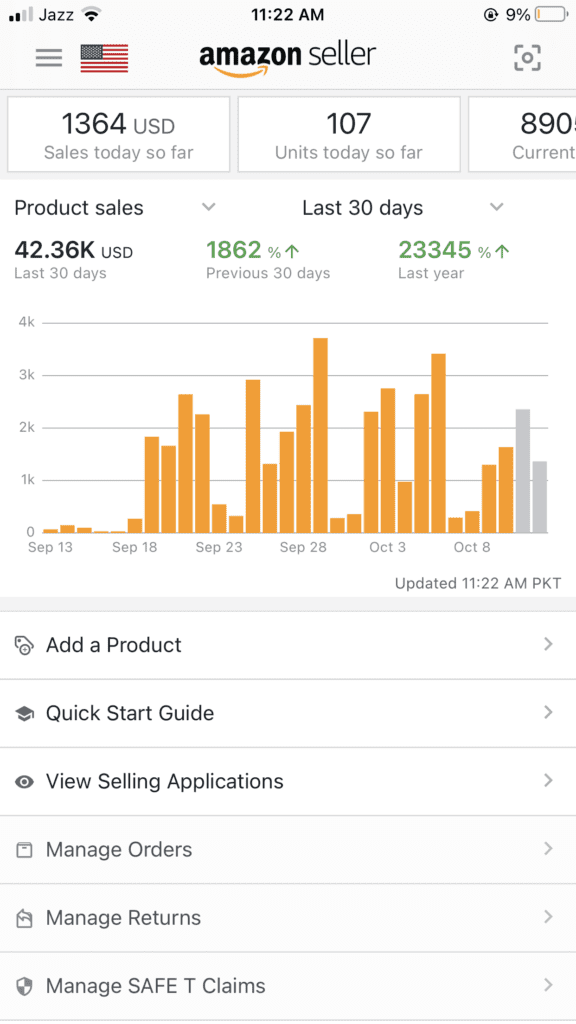Open the barcode scan camera icon
The image size is (576, 1024).
pyautogui.click(x=527, y=58)
